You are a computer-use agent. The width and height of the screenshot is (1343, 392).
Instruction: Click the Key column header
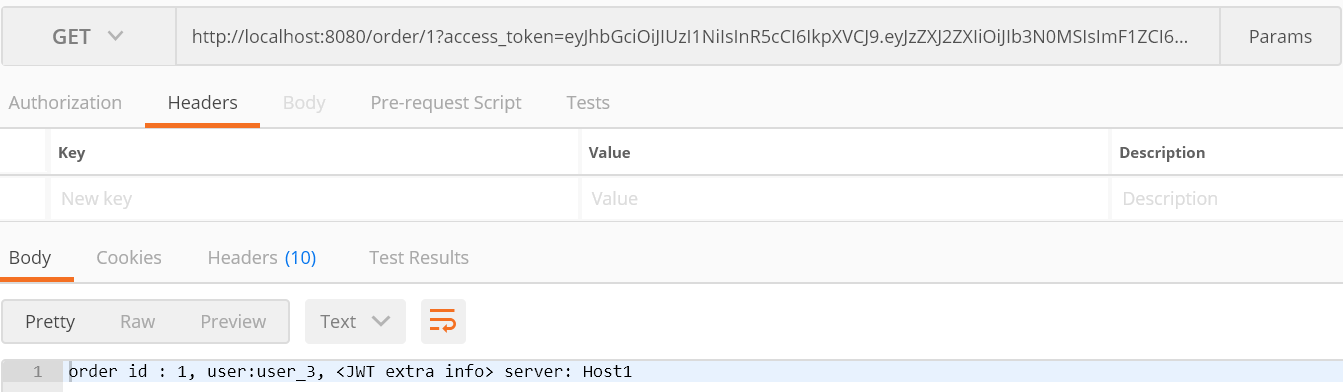coord(72,153)
